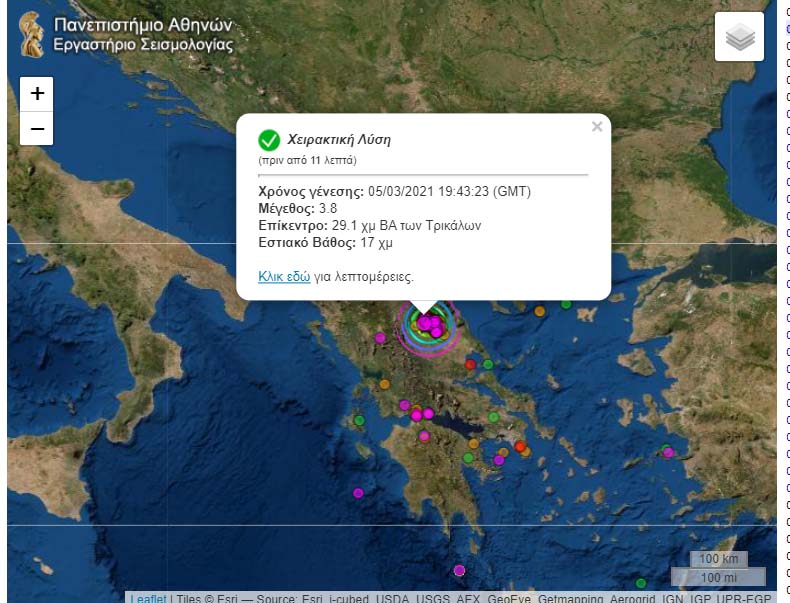Click the green checkmark manual solution icon

(x=269, y=140)
